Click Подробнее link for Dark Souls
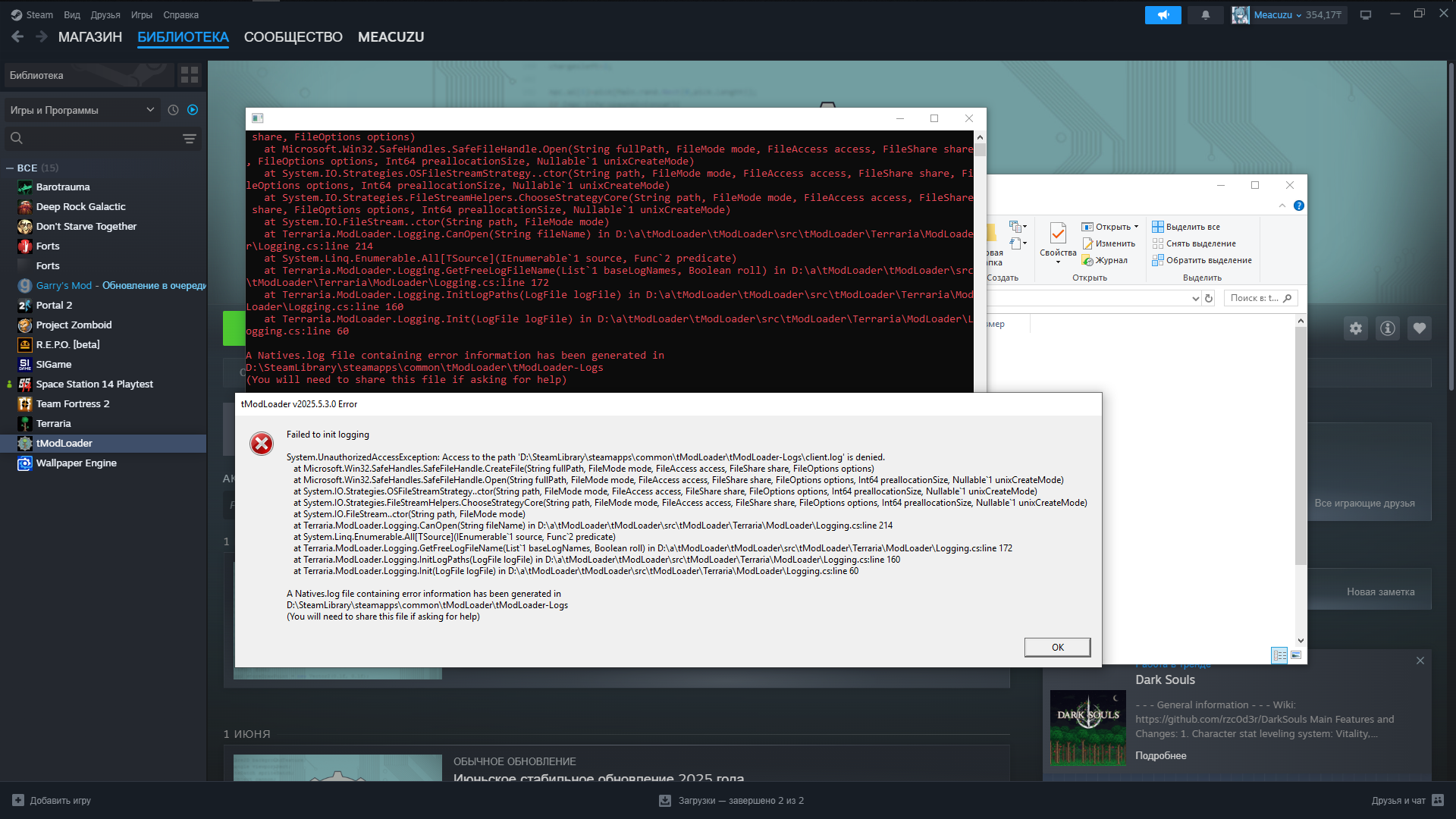 [x=1160, y=755]
